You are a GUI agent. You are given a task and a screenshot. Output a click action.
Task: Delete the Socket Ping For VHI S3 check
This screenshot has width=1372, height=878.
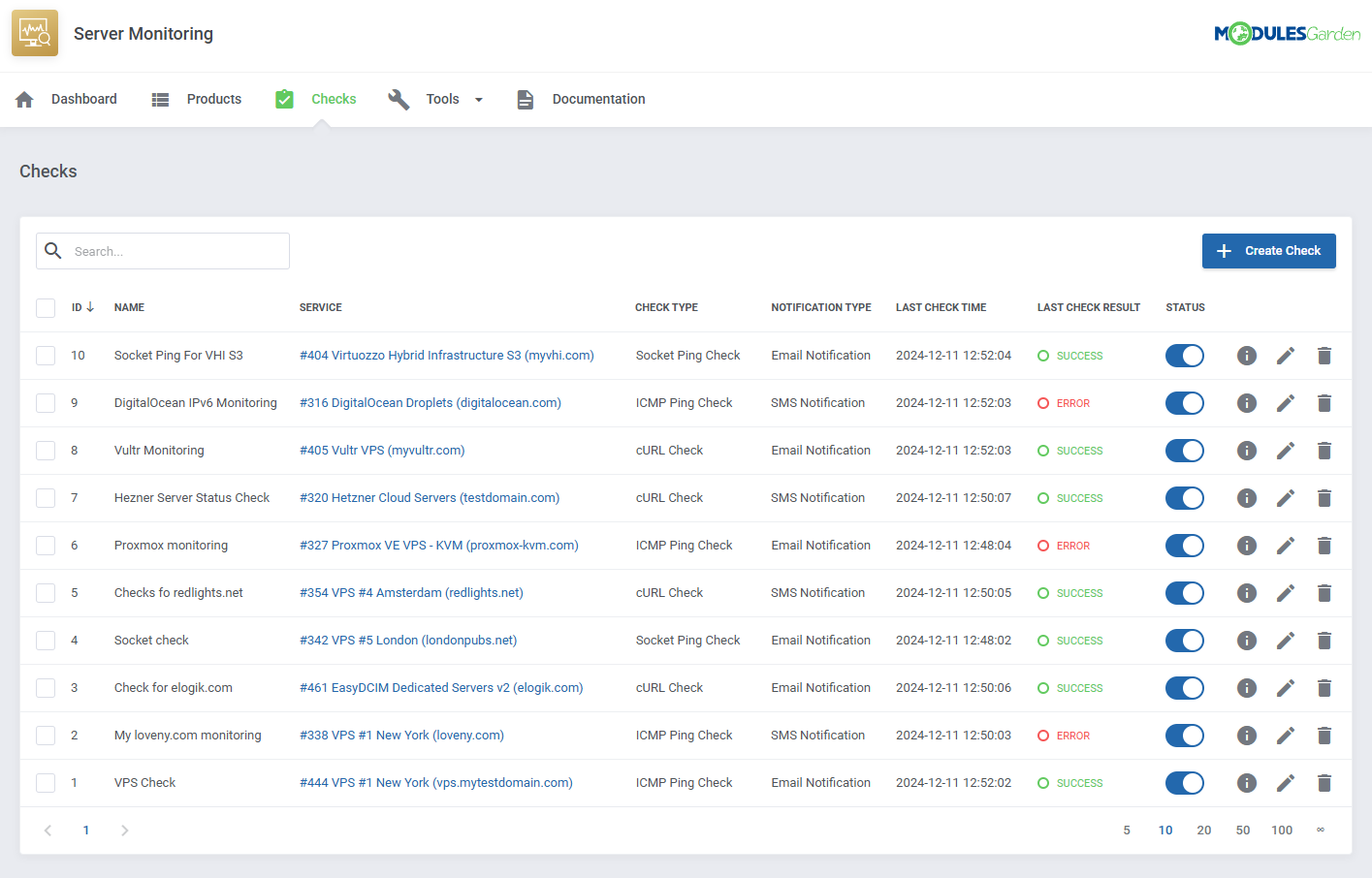(1324, 356)
